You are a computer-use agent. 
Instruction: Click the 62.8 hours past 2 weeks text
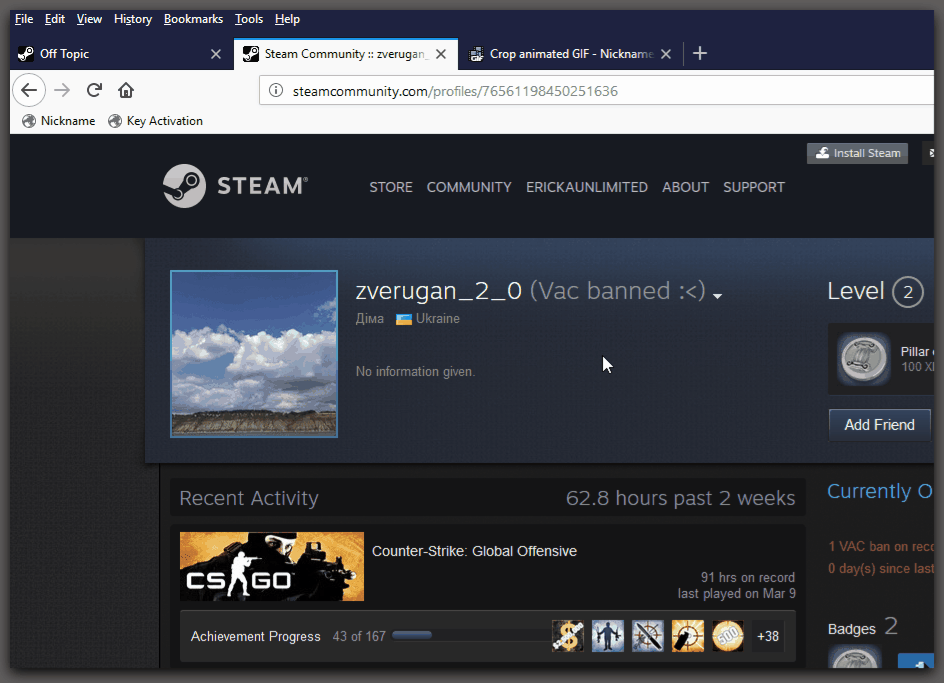(680, 498)
